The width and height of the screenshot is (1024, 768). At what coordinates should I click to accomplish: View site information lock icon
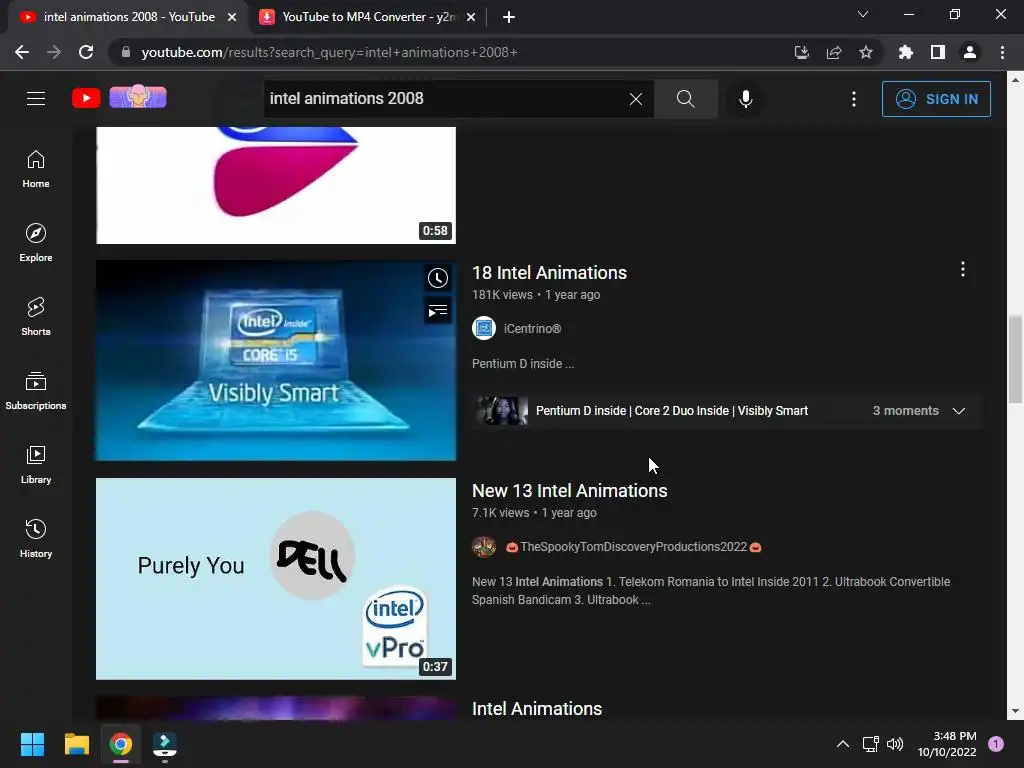(126, 52)
